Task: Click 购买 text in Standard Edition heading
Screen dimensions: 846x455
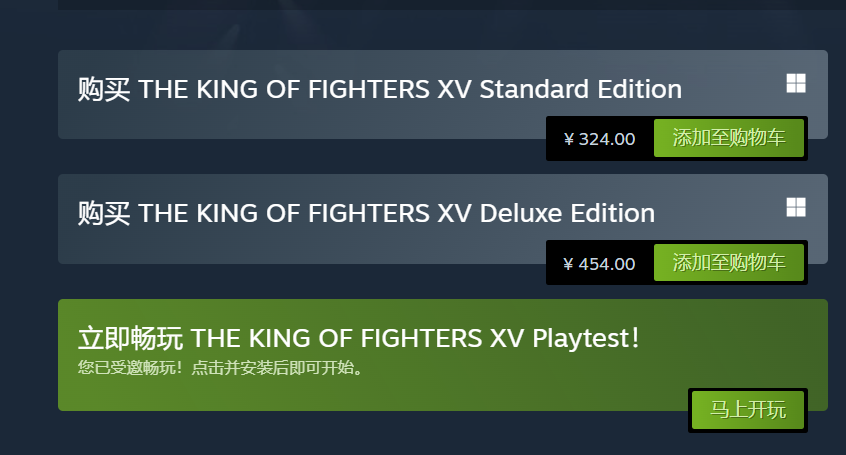Action: [104, 90]
